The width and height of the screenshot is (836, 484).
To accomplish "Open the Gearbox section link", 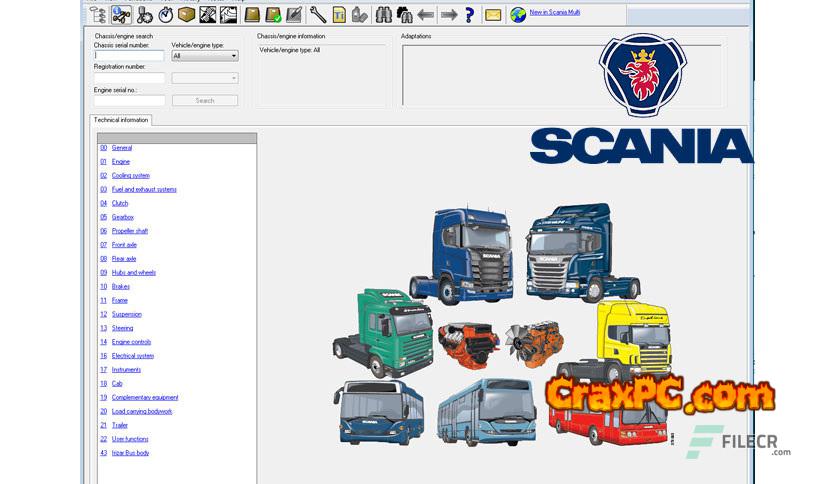I will [x=122, y=217].
